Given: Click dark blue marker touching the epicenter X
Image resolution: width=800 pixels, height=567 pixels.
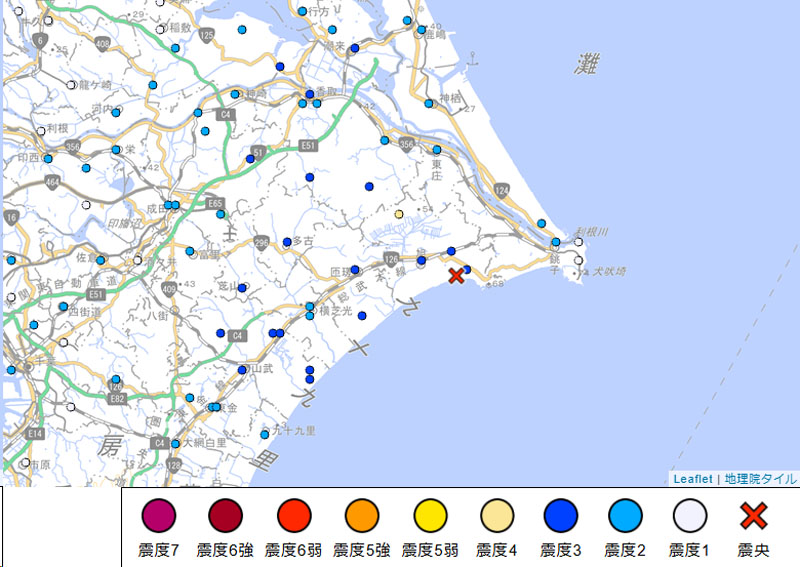Looking at the screenshot, I should coord(467,269).
